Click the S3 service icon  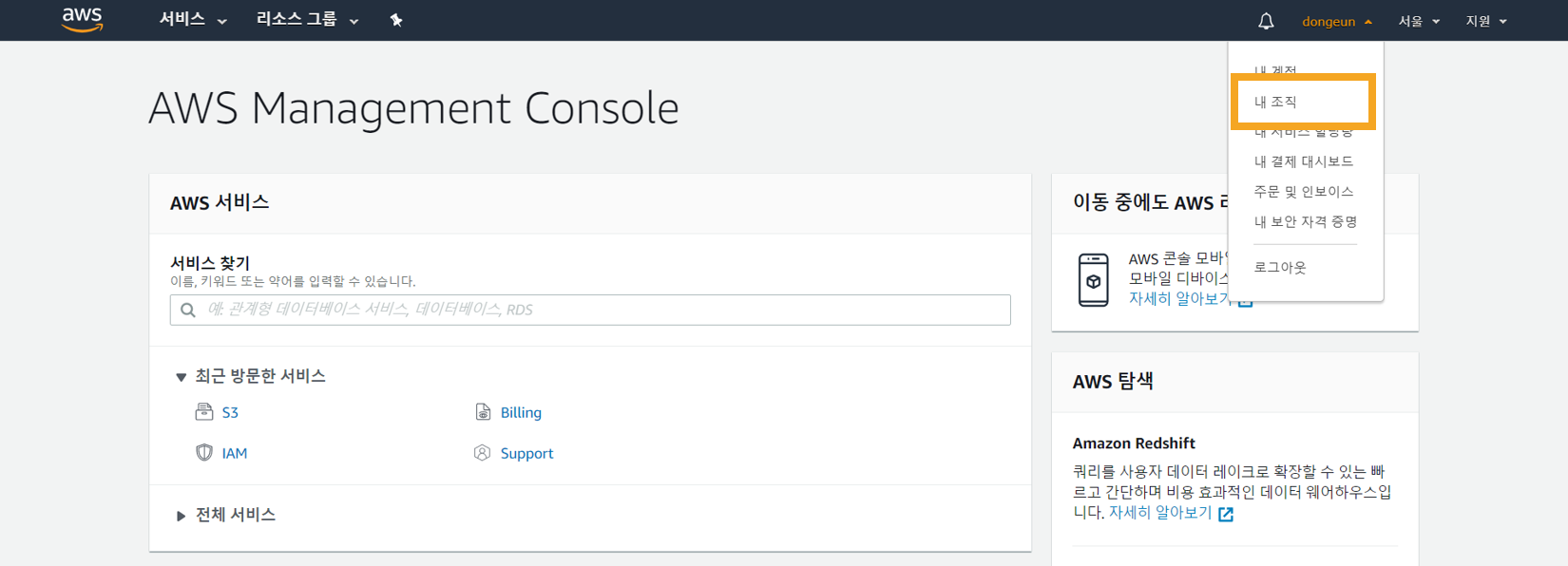pos(204,411)
